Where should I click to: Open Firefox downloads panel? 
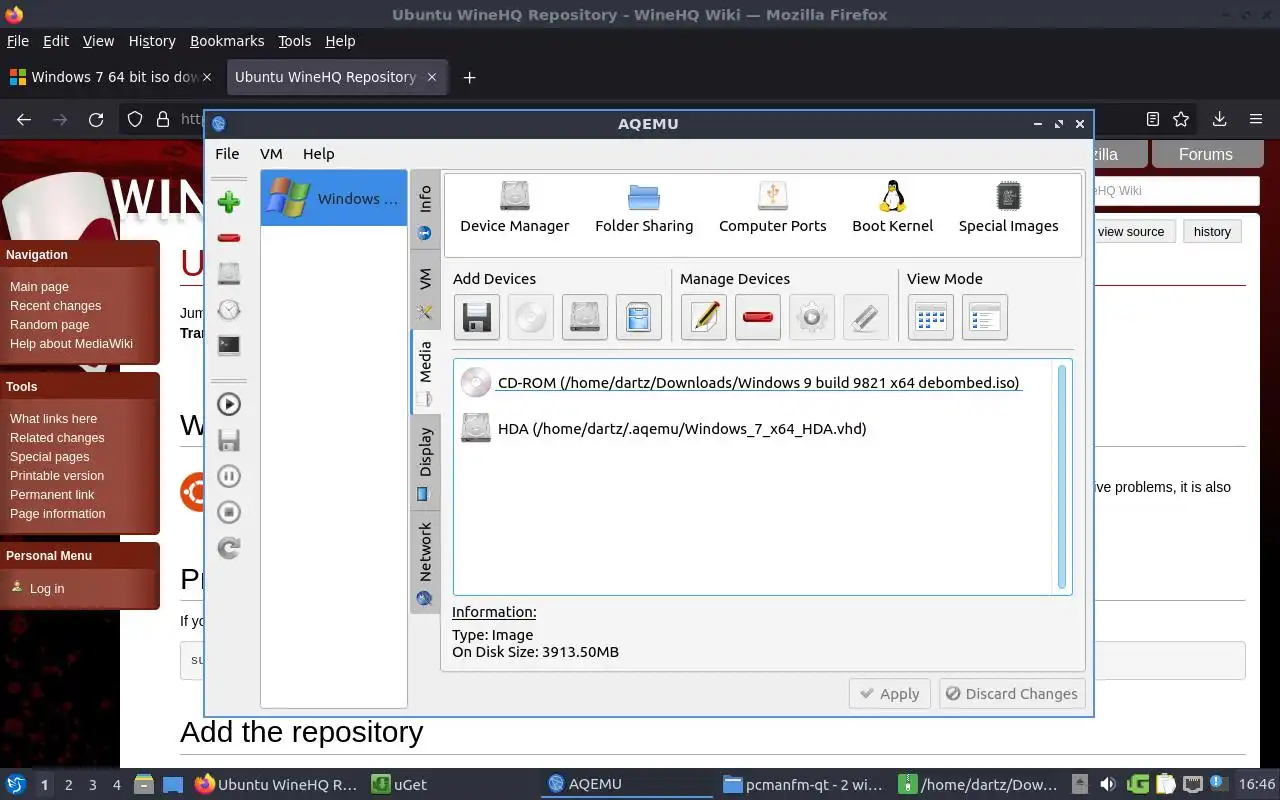coord(1219,119)
